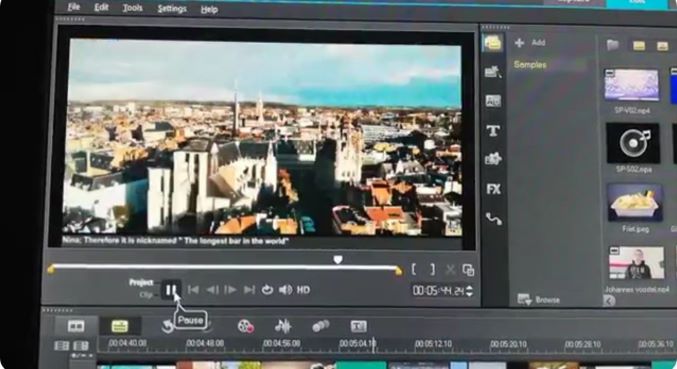The image size is (677, 369).
Task: Select the Samples library folder
Action: pyautogui.click(x=530, y=65)
